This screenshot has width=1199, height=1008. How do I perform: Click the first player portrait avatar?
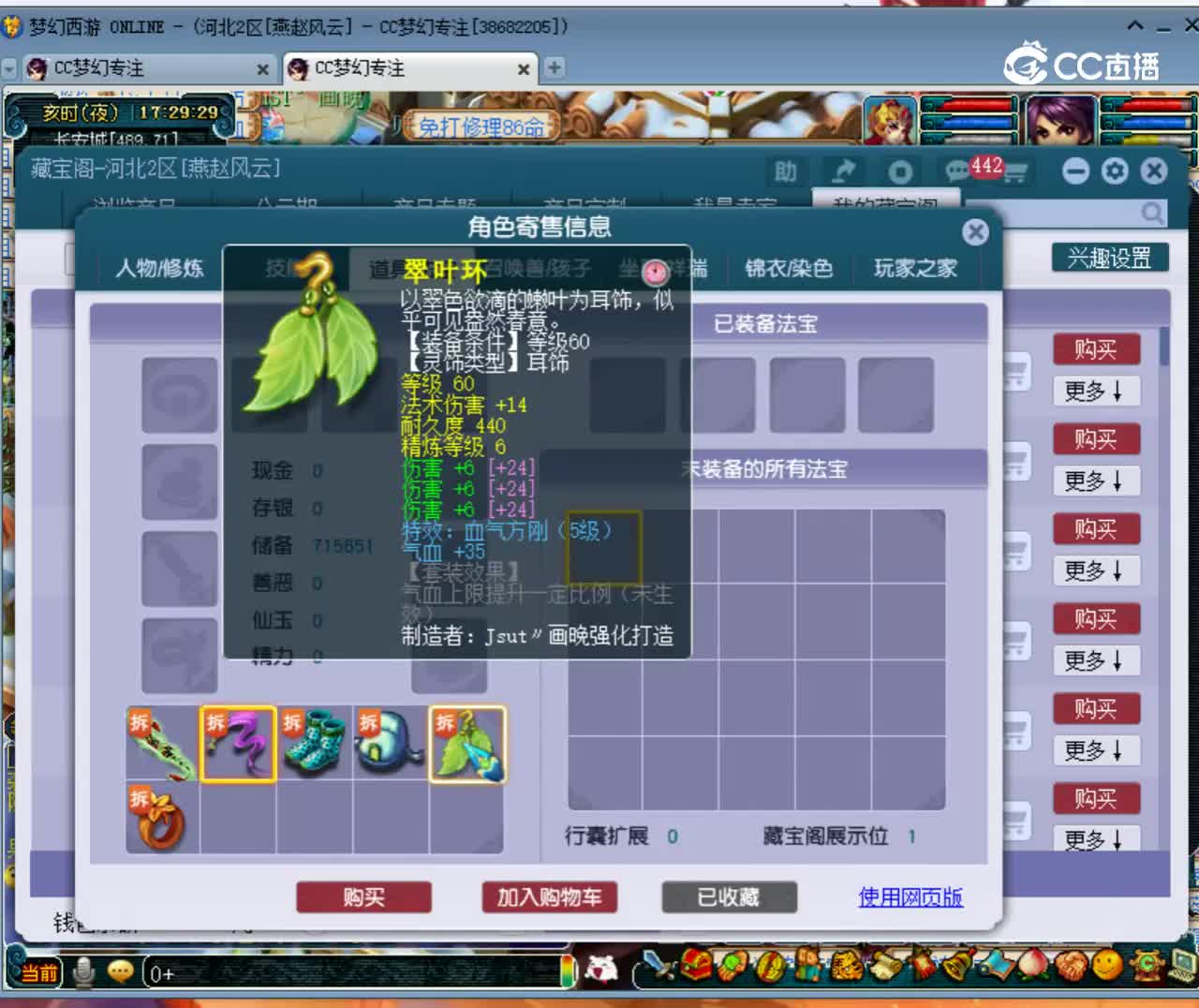point(890,121)
